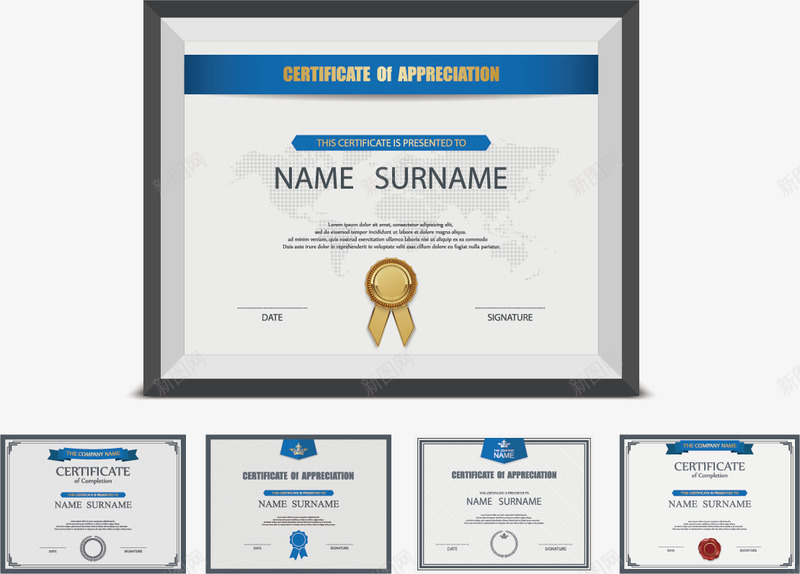800x574 pixels.
Task: Click Certificate of Appreciation heading on third thumbnail
Action: pyautogui.click(x=503, y=475)
